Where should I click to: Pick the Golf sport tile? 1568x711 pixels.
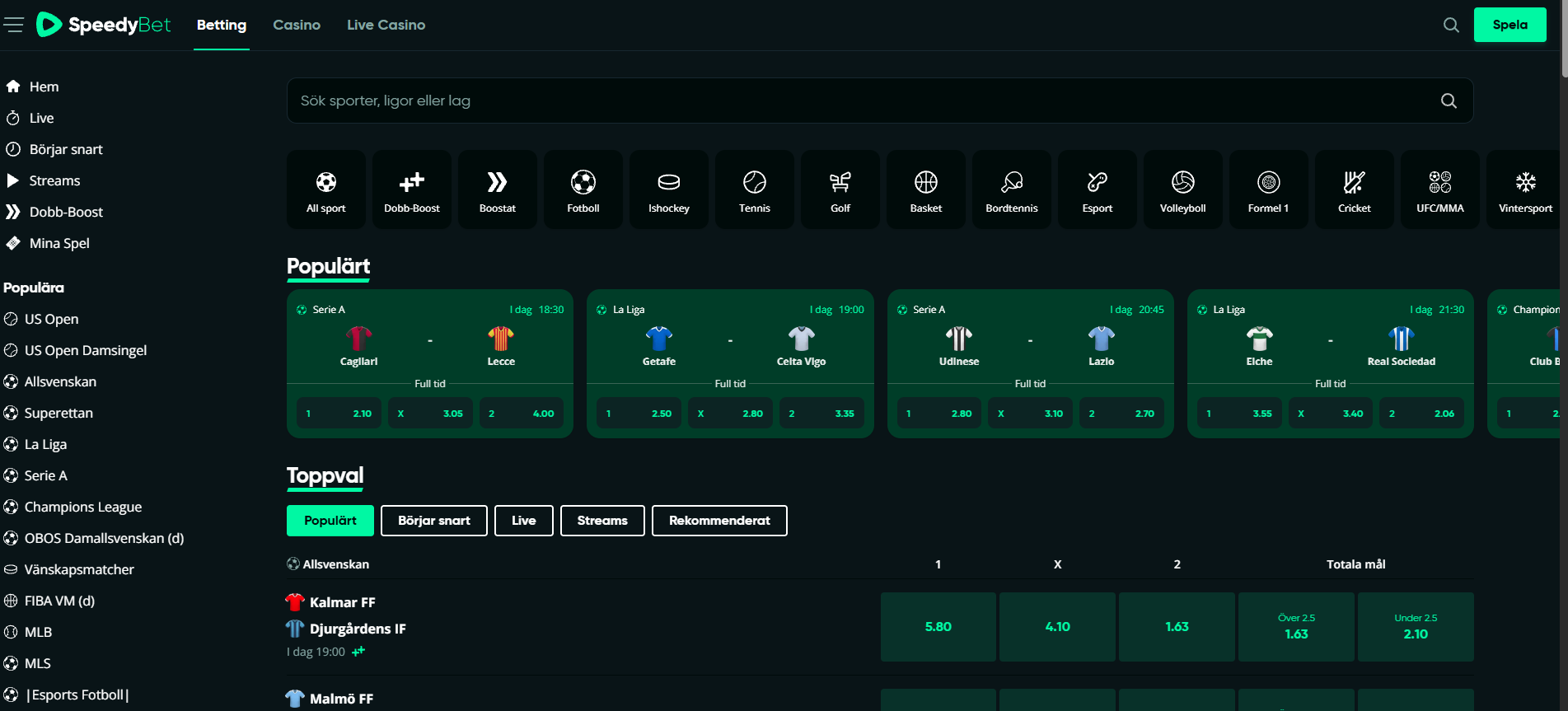tap(840, 189)
